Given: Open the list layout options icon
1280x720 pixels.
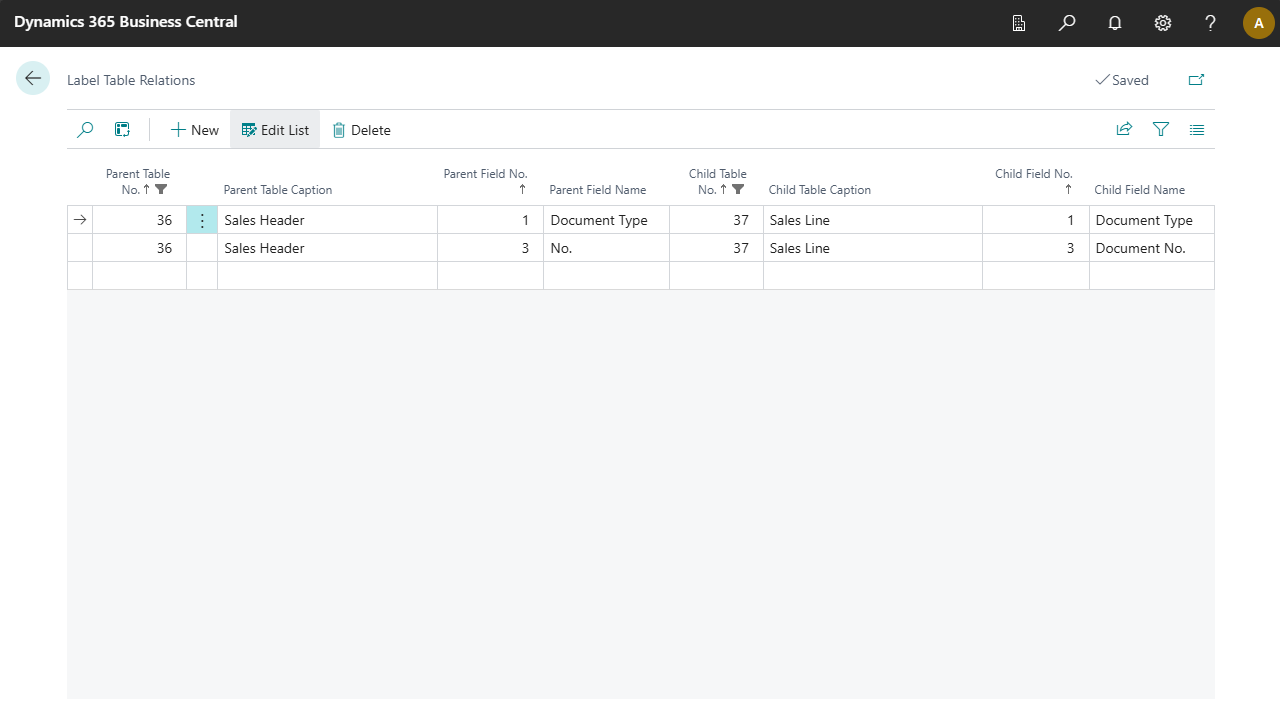Looking at the screenshot, I should pos(1197,130).
